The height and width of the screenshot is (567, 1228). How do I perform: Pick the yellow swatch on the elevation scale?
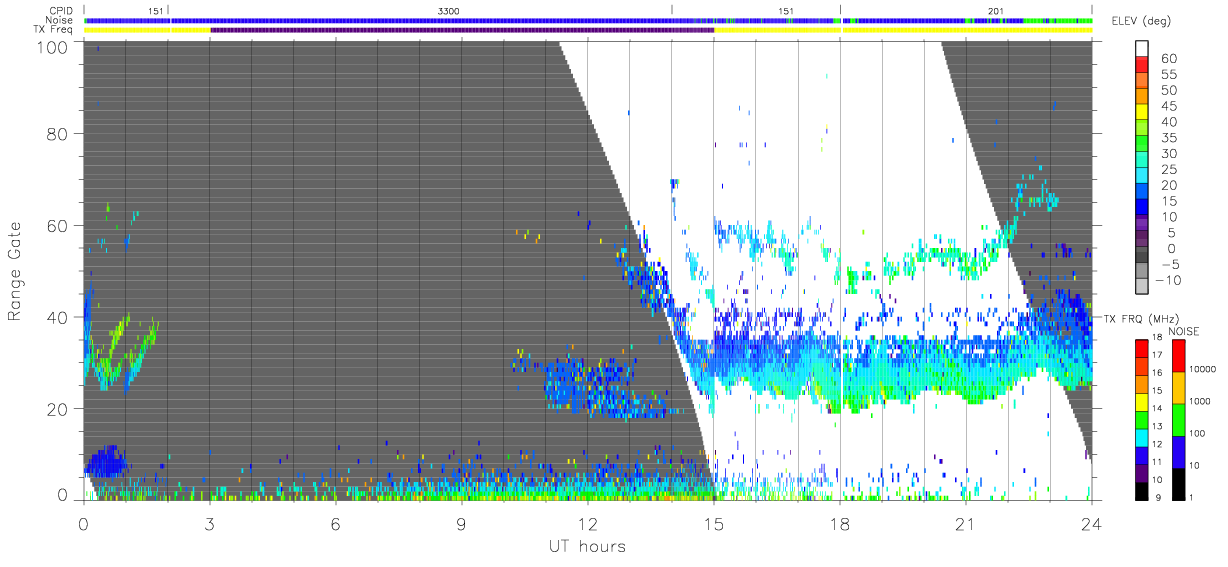click(x=1141, y=113)
